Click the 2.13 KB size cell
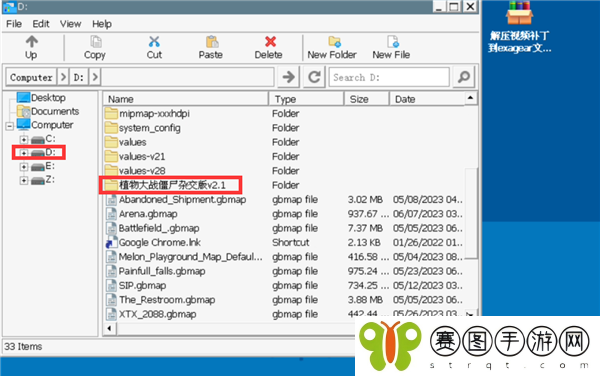 coord(364,243)
